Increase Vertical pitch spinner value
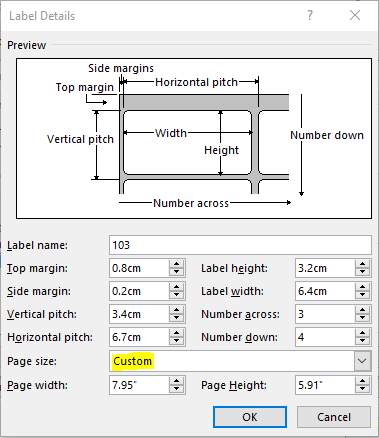Screen dimensions: 379x438 (176, 310)
